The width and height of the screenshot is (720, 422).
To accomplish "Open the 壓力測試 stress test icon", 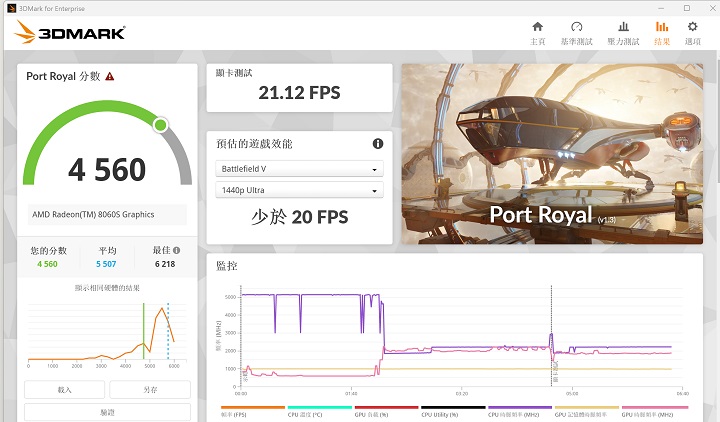I will (x=623, y=27).
